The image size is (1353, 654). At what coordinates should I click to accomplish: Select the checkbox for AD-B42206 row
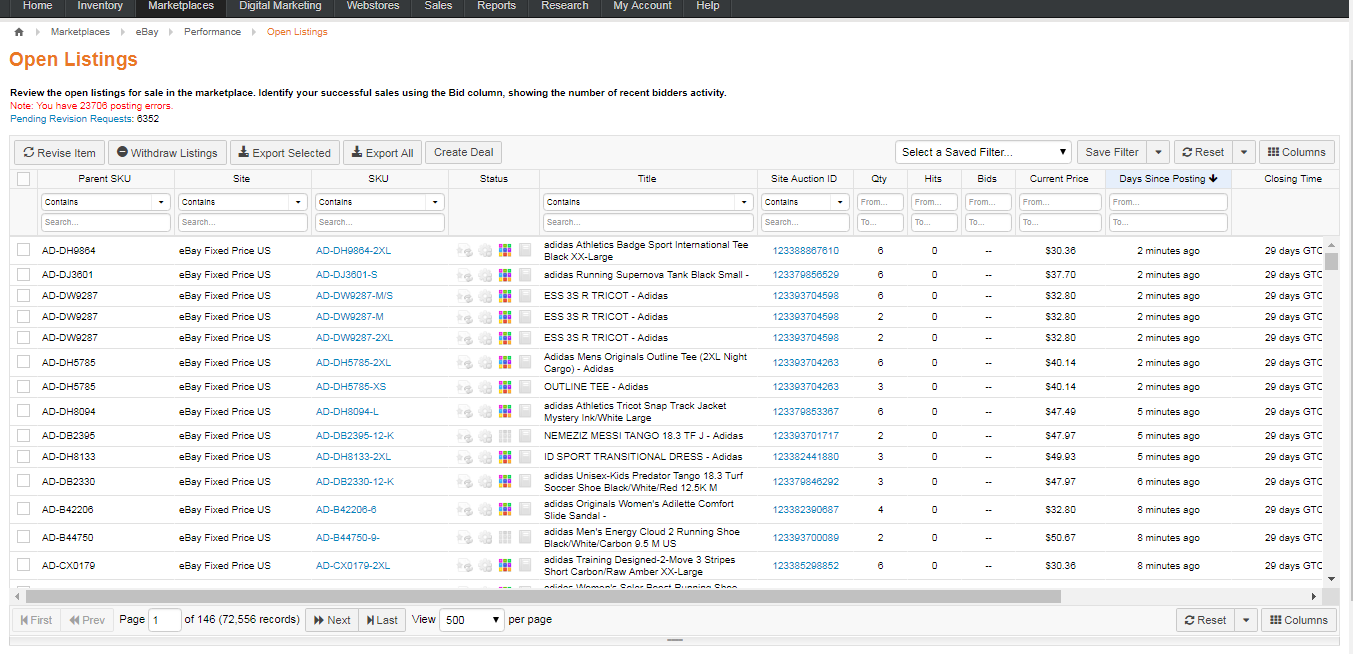point(24,510)
